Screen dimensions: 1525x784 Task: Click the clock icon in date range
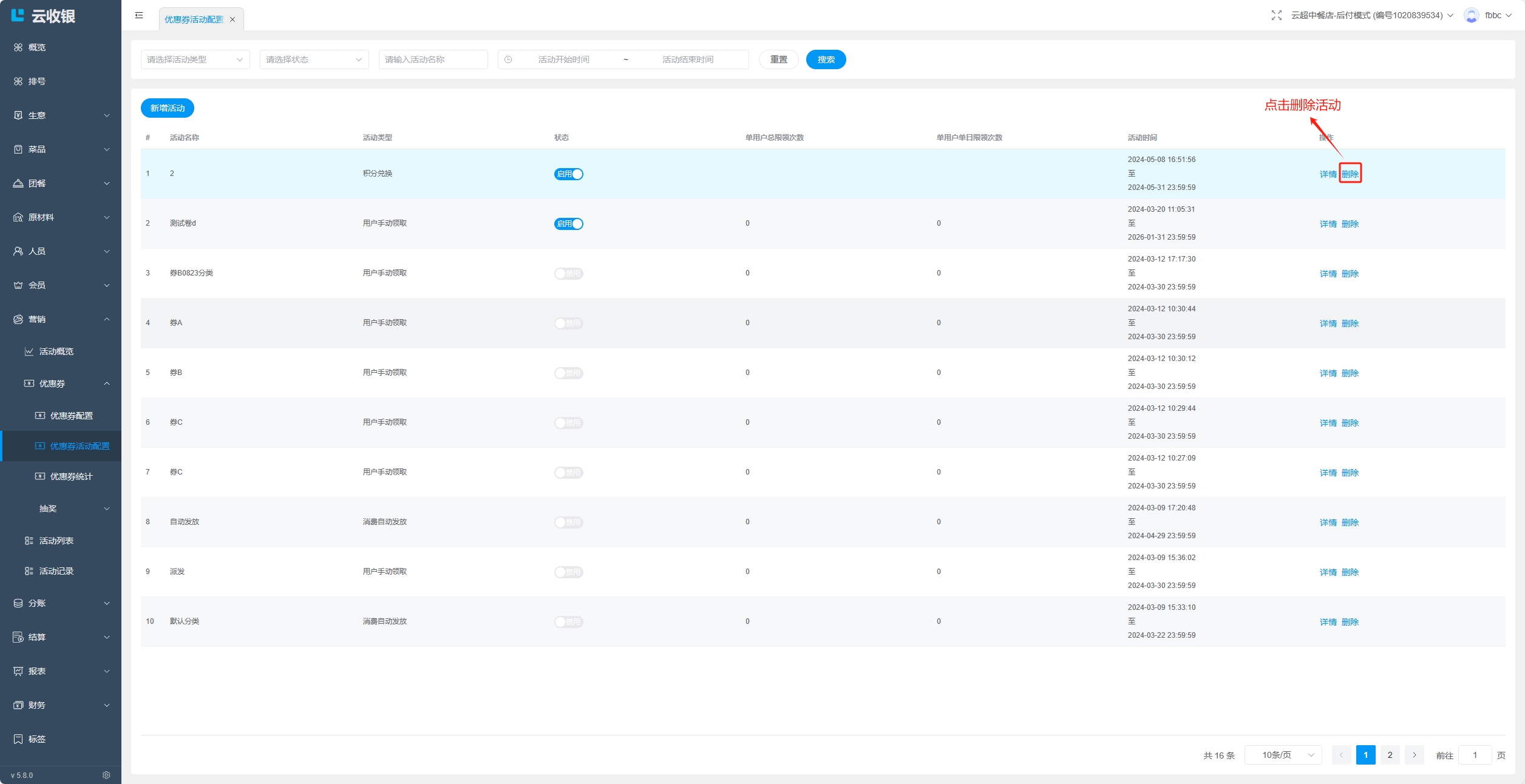point(508,59)
